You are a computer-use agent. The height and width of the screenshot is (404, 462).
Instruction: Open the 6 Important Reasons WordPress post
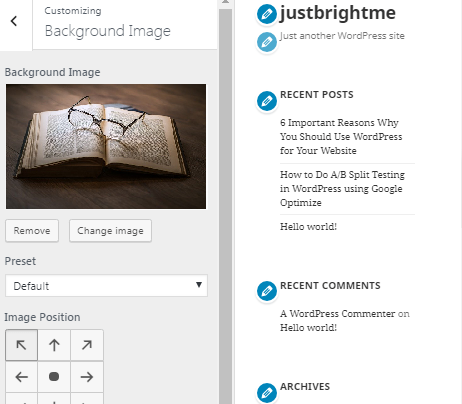pyautogui.click(x=341, y=137)
